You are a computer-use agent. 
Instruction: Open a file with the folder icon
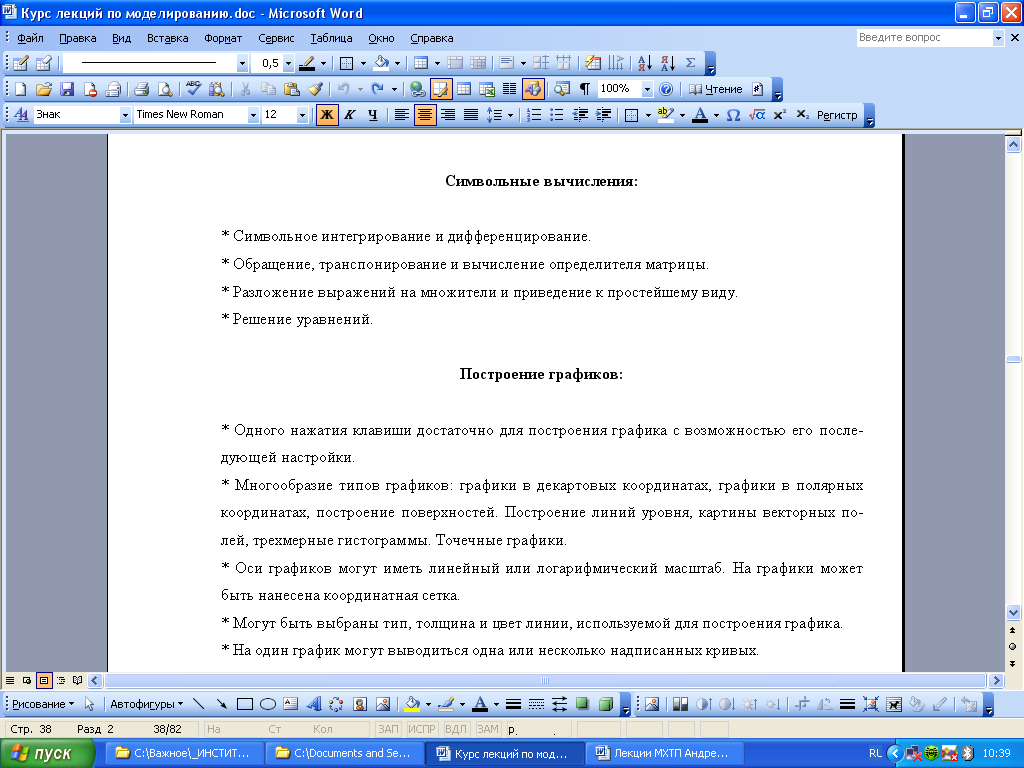[44, 89]
